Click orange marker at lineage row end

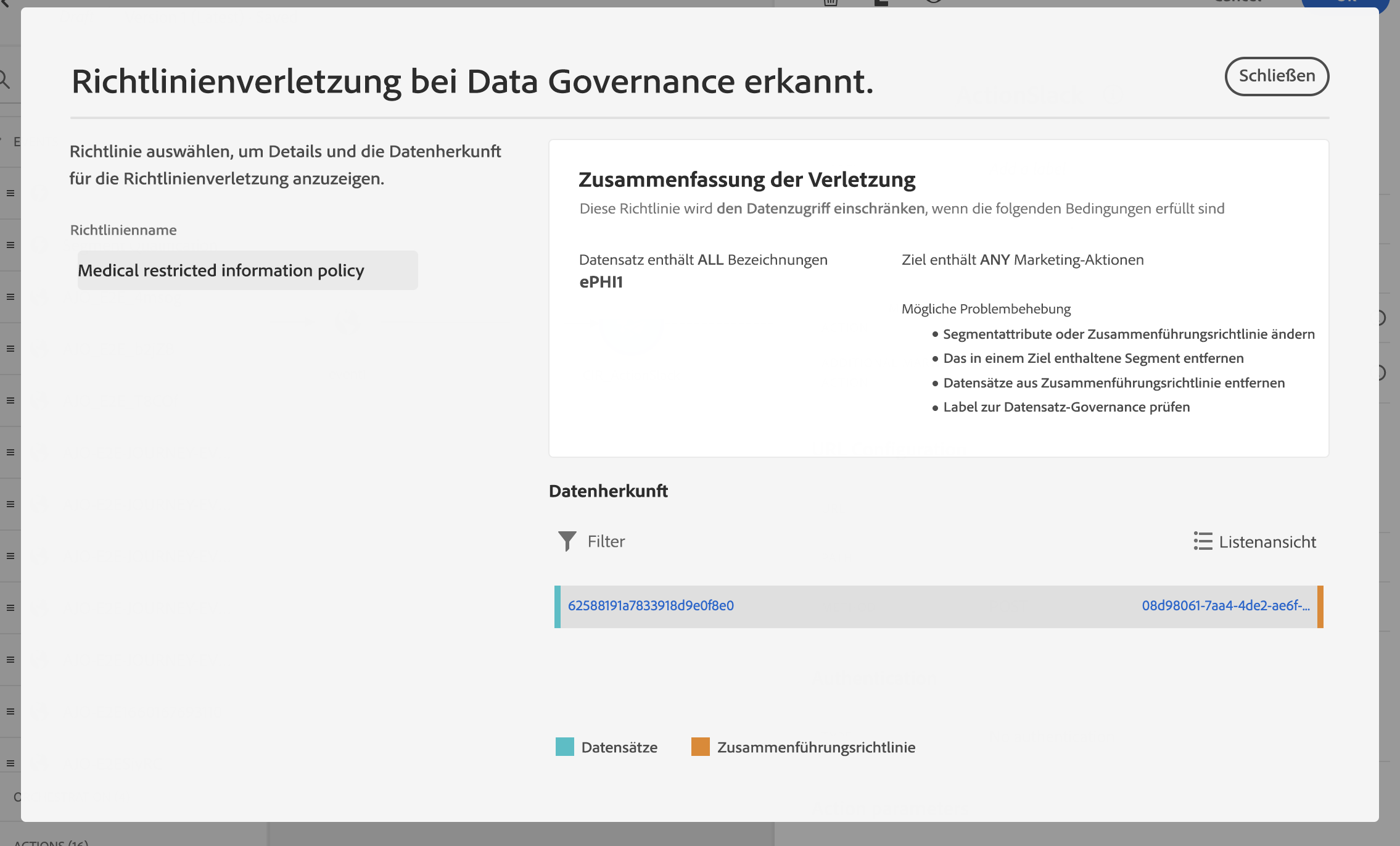(x=1320, y=607)
